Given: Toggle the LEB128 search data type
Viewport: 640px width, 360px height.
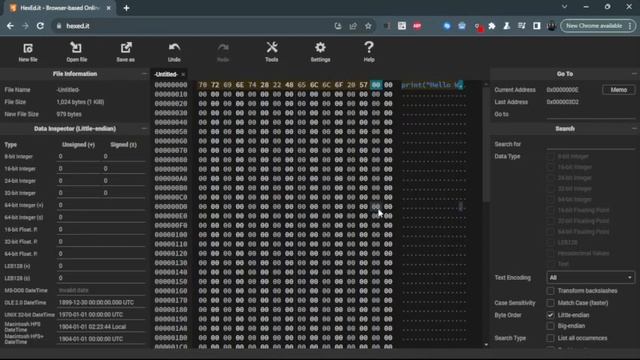Looking at the screenshot, I should [551, 242].
